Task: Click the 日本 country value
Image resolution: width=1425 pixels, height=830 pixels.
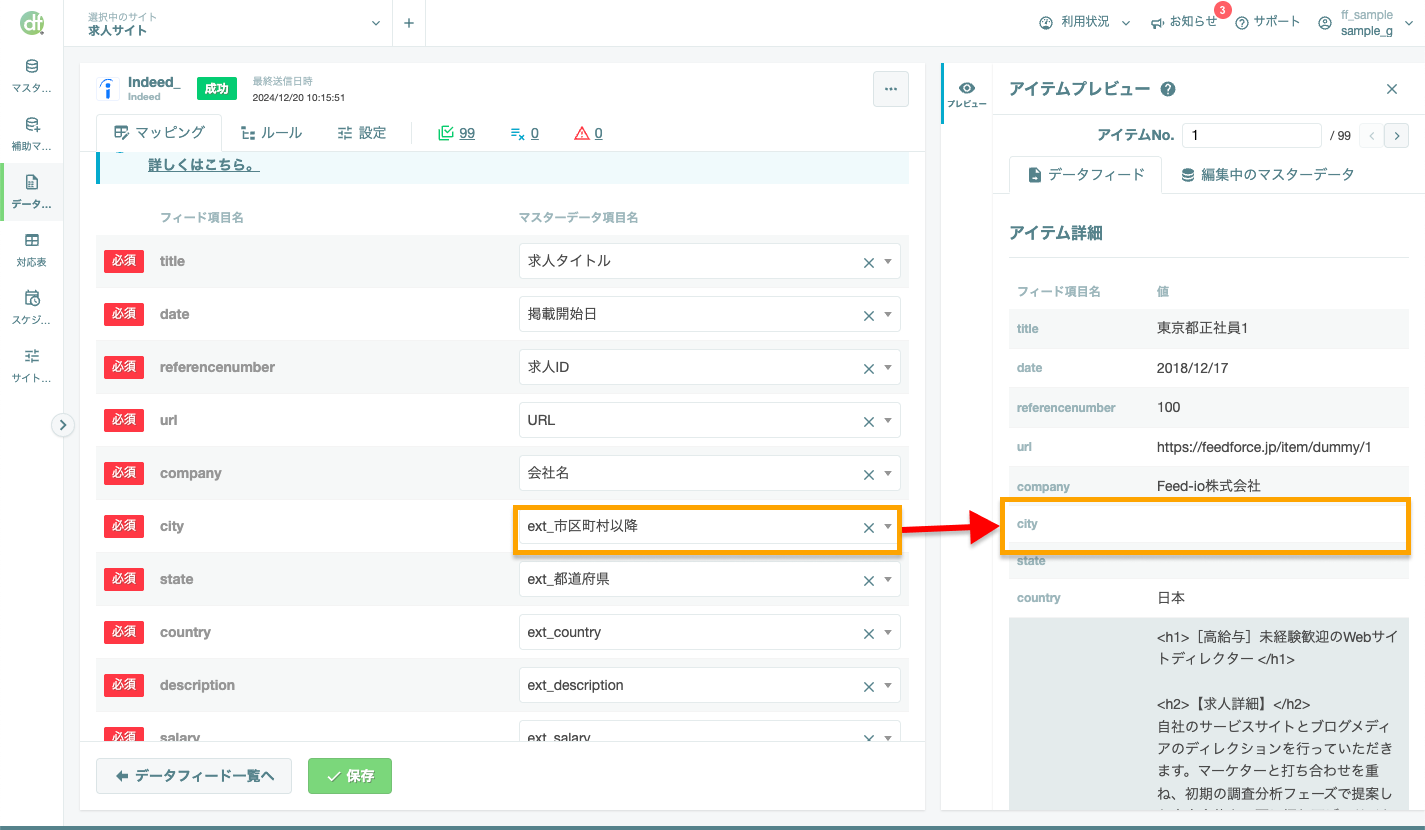Action: pyautogui.click(x=1171, y=598)
